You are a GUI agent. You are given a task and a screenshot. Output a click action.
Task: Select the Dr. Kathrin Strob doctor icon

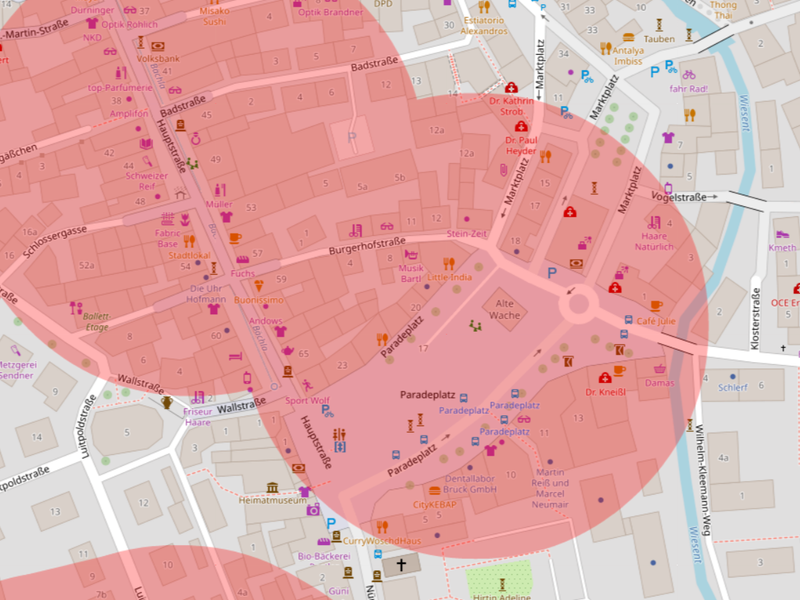[x=511, y=88]
